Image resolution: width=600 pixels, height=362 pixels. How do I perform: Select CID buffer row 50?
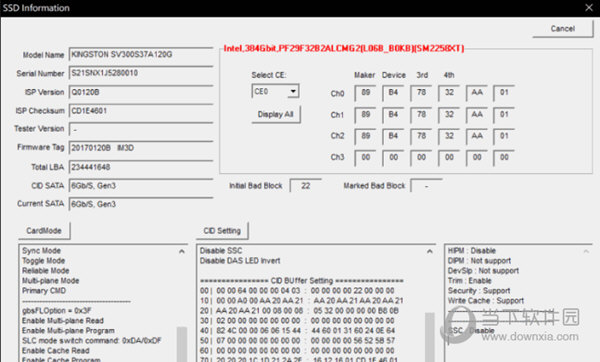pos(299,340)
